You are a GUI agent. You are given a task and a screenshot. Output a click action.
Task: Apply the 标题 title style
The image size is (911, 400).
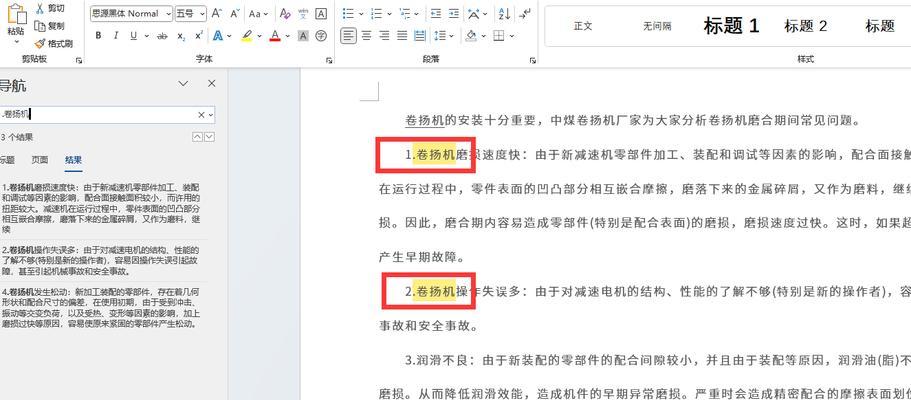(x=880, y=26)
